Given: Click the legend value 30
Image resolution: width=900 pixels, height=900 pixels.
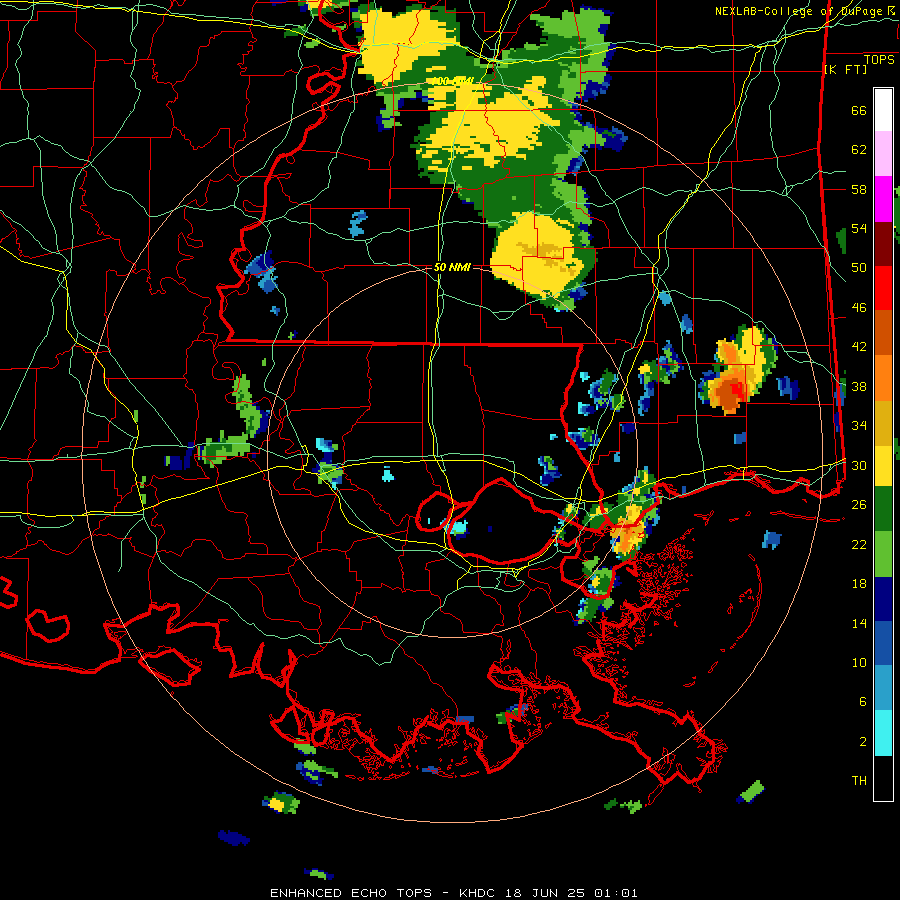Looking at the screenshot, I should pos(859,465).
